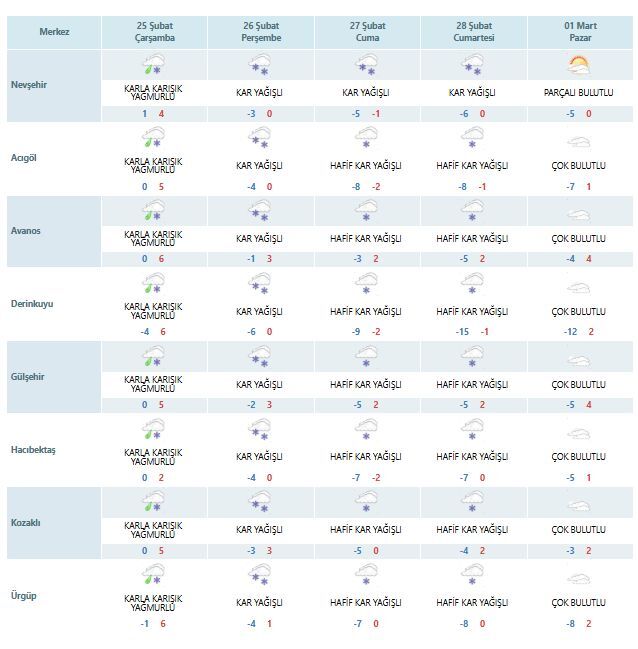Image resolution: width=638 pixels, height=649 pixels.
Task: Select the 27 Şubat Cuma column header
Action: tap(366, 30)
